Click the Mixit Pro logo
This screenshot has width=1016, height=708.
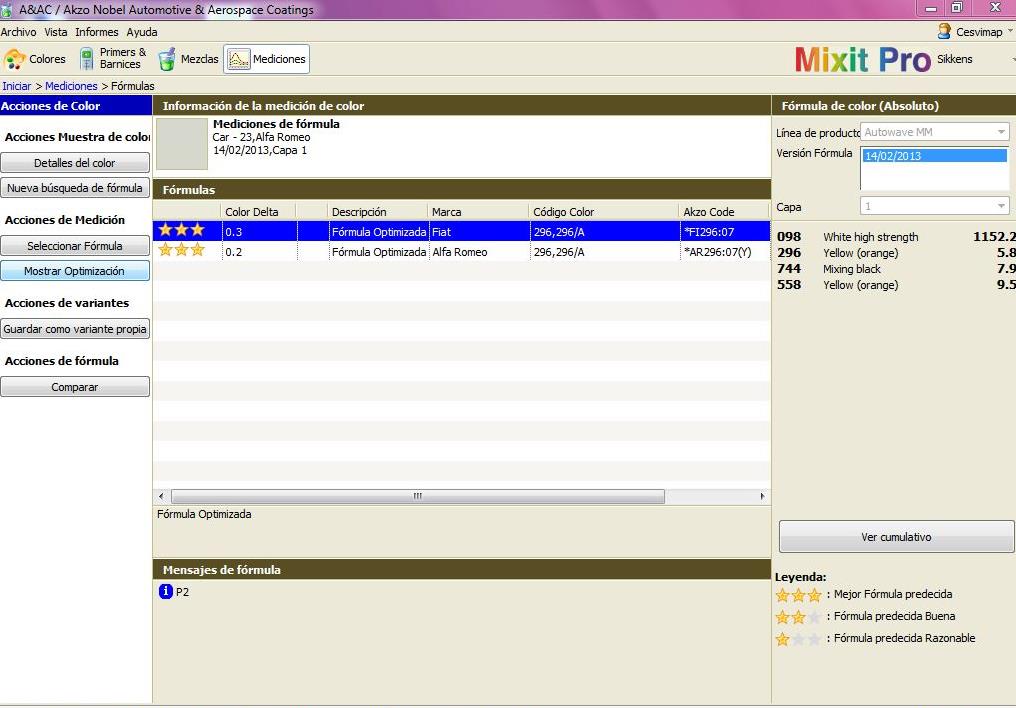[x=863, y=60]
